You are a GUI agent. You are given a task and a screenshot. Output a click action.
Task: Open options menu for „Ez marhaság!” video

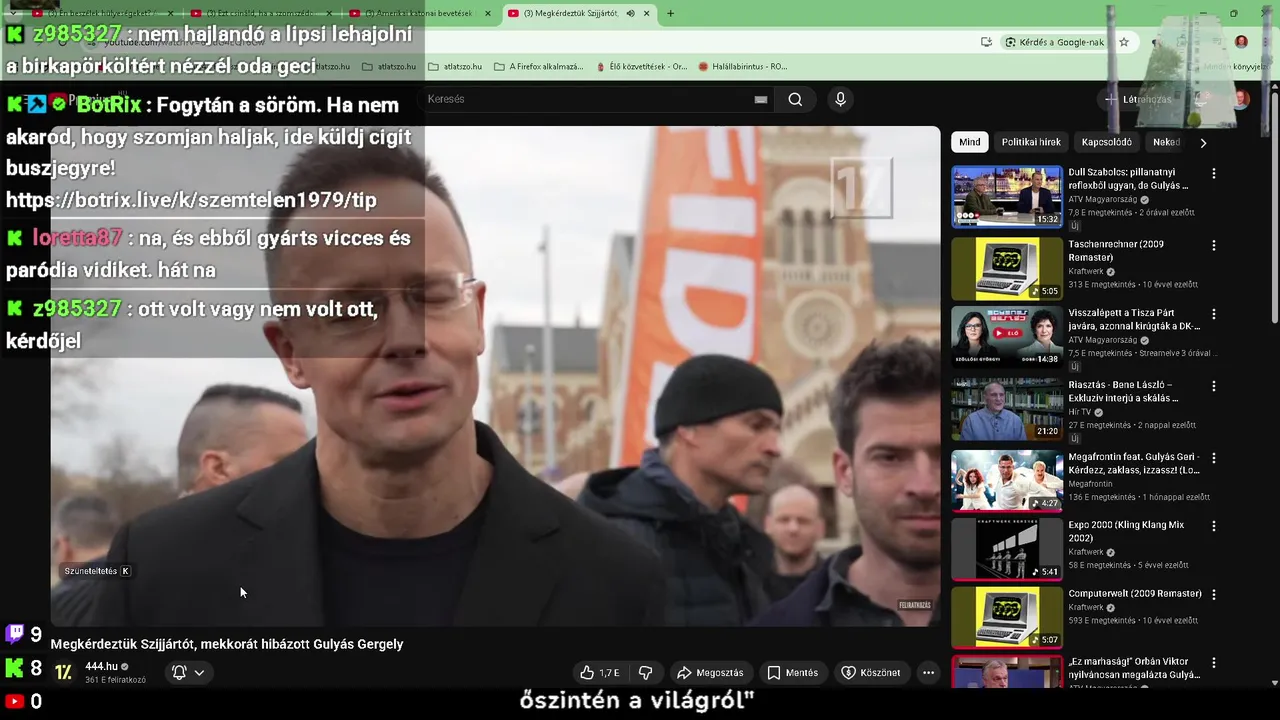tap(1214, 662)
